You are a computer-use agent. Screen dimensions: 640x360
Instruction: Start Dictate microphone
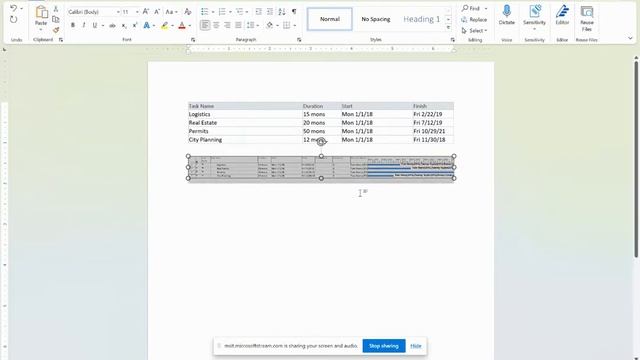507,16
